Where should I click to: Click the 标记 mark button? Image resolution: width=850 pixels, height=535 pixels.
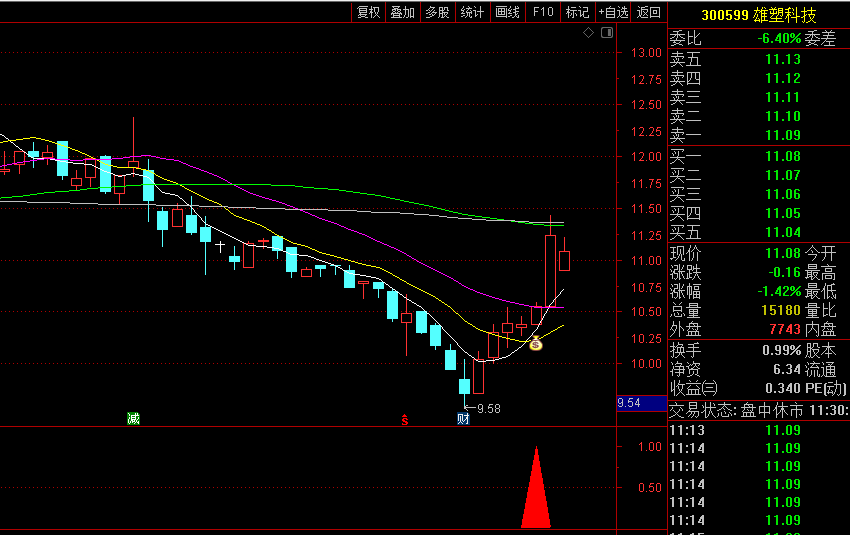[x=577, y=12]
